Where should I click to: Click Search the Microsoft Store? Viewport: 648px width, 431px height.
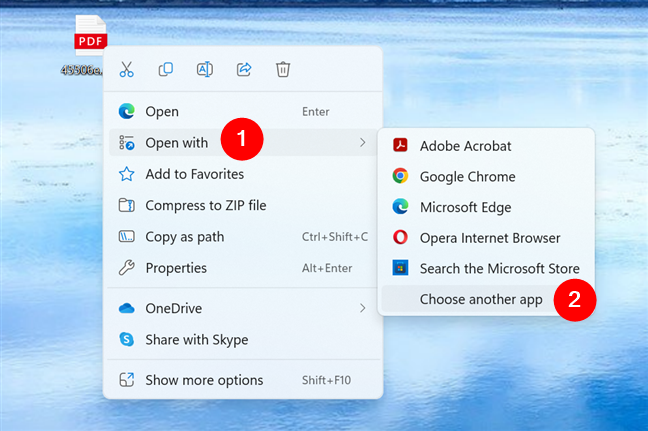[x=499, y=269]
